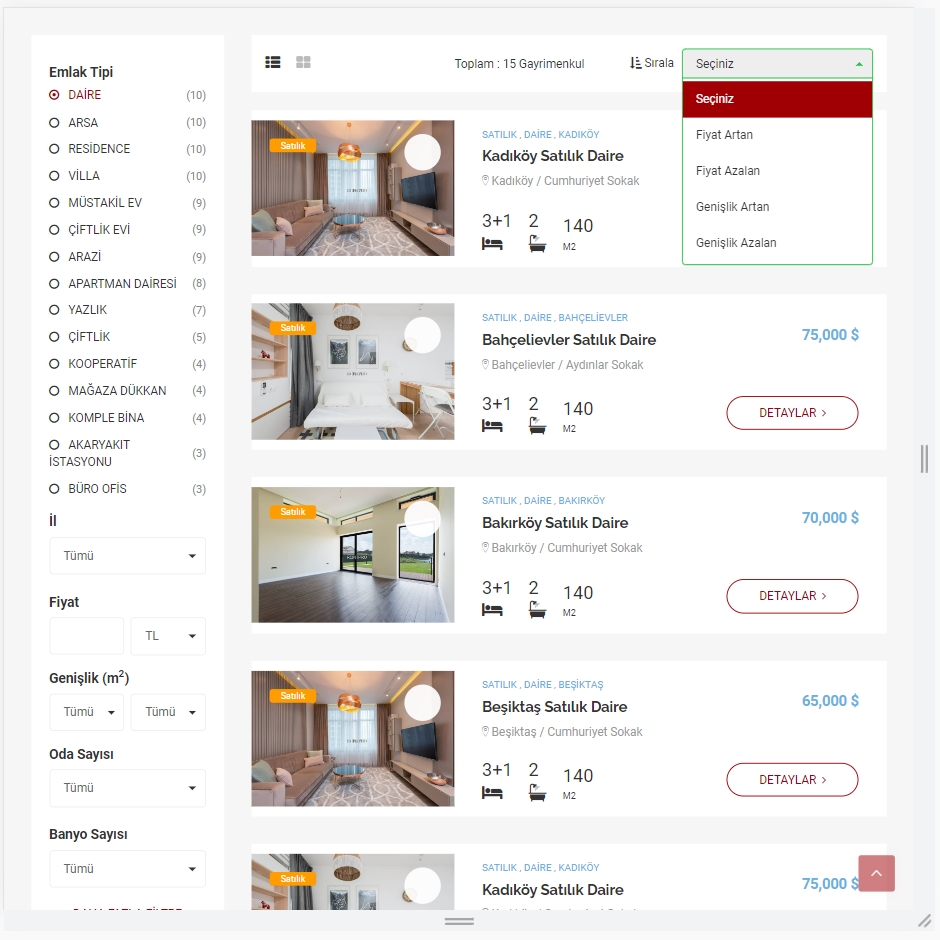Click favorite circle on Beşiktaş listing image
This screenshot has height=940, width=940.
(x=422, y=703)
